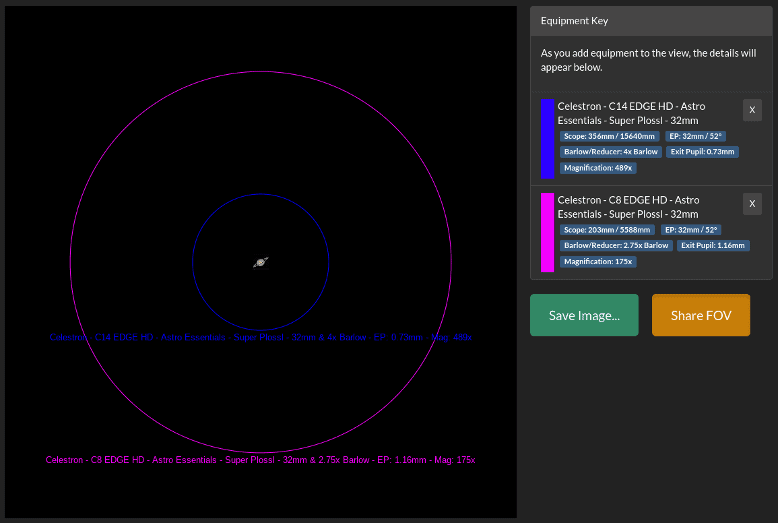Click the blue C14 caption in the view
Screen dimensions: 778x523
pyautogui.click(x=260, y=337)
